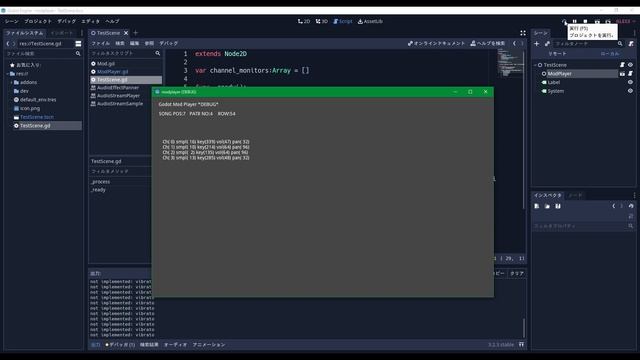Open the Script workspace
Viewport: 640px width, 360px height.
(343, 21)
